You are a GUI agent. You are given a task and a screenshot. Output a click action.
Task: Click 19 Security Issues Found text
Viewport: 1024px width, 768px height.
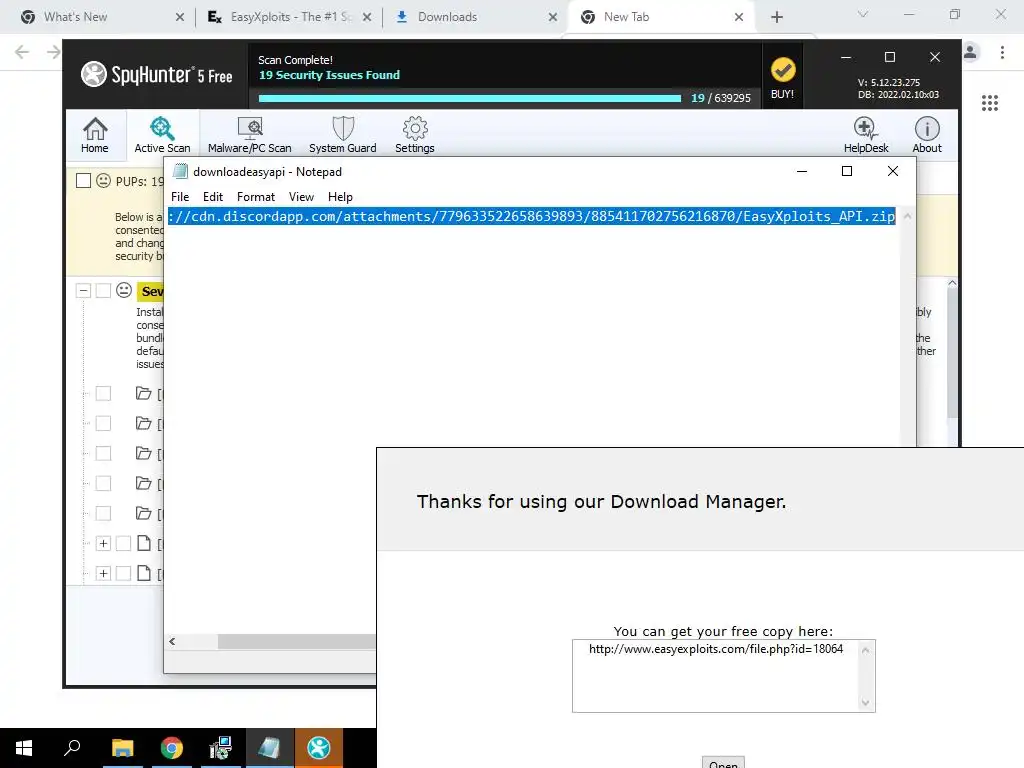point(329,75)
